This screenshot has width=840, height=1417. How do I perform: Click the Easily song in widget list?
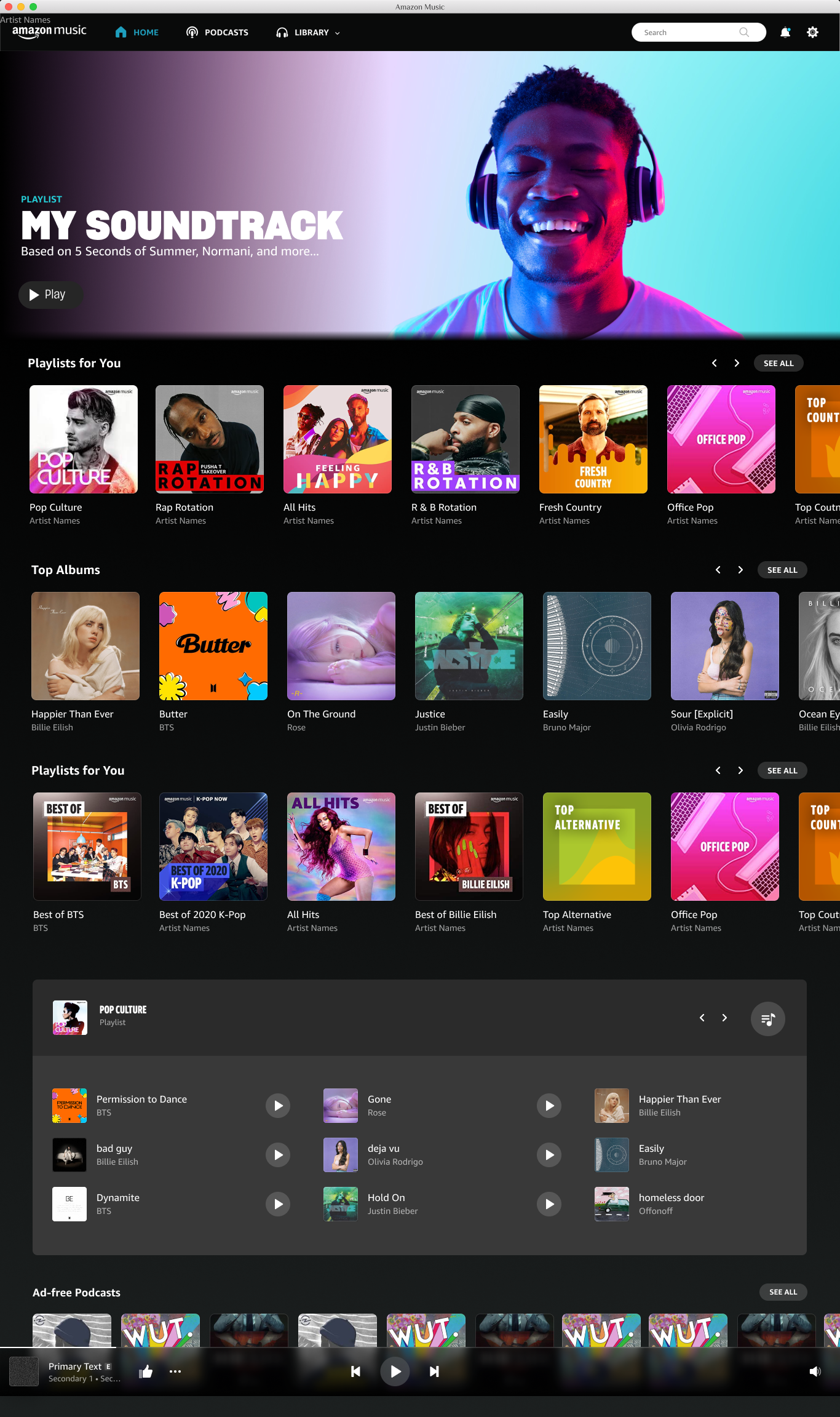[651, 1148]
